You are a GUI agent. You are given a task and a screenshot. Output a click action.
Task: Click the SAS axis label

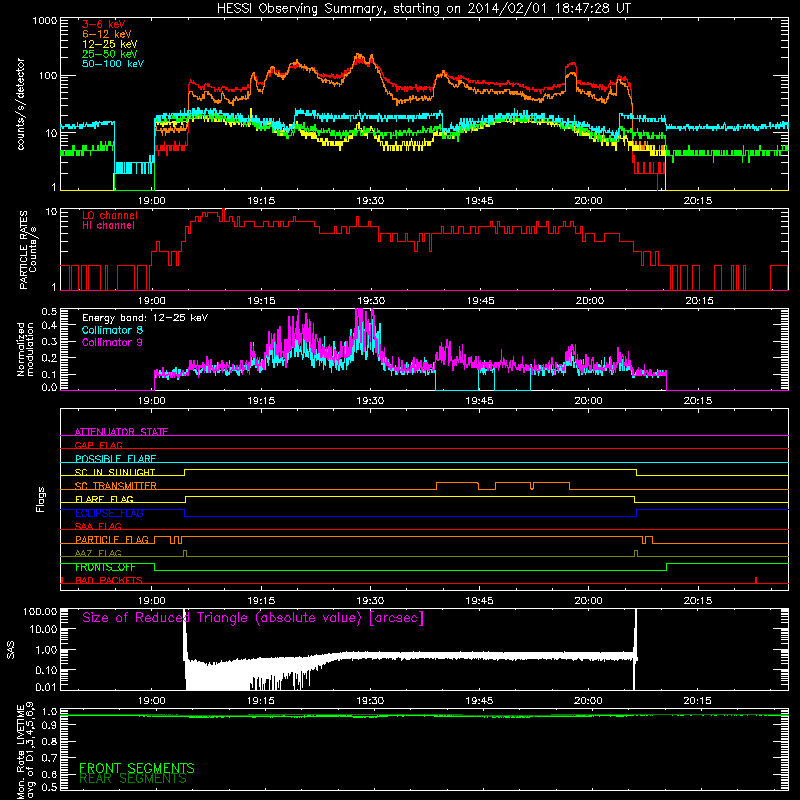(11, 650)
